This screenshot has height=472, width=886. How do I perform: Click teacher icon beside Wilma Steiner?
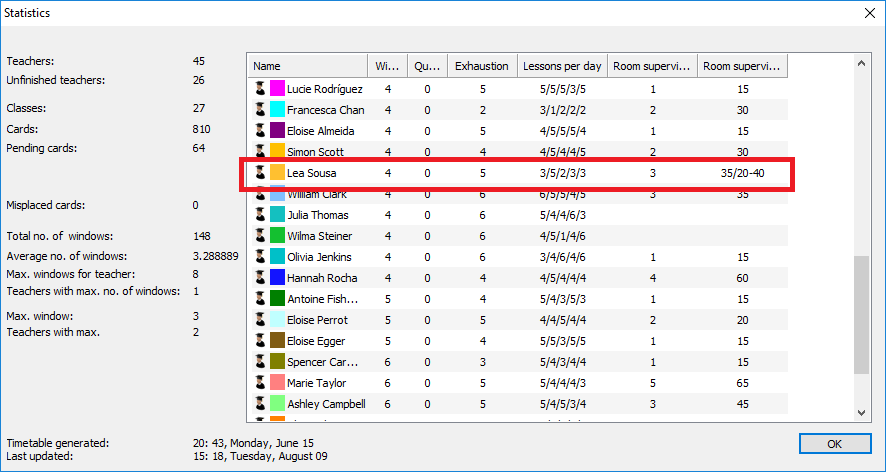(259, 236)
